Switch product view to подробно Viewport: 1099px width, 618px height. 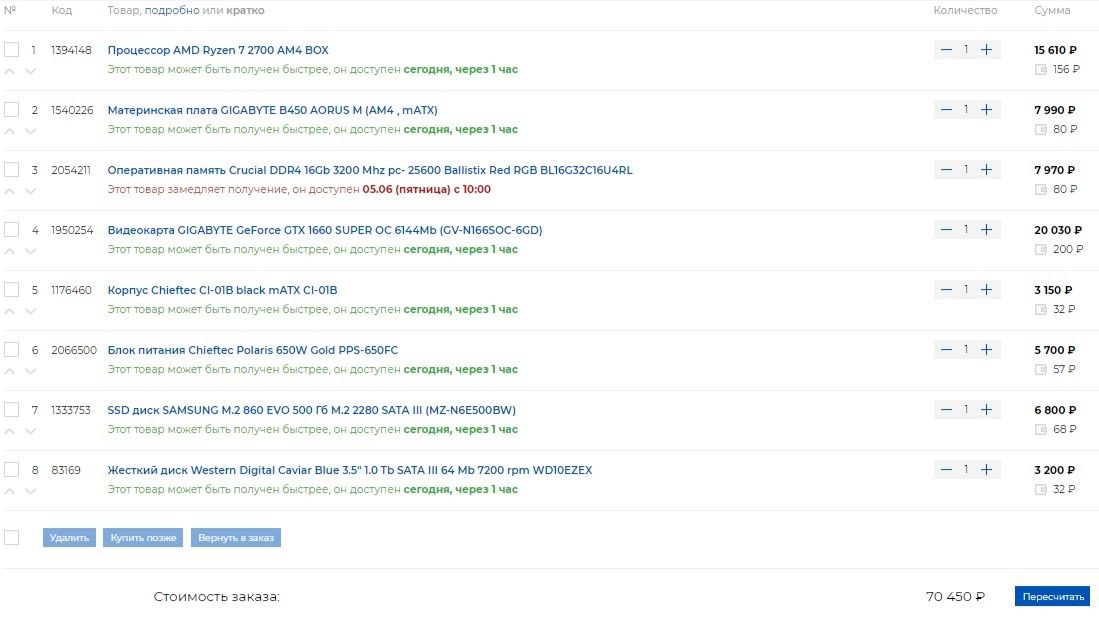coord(172,11)
